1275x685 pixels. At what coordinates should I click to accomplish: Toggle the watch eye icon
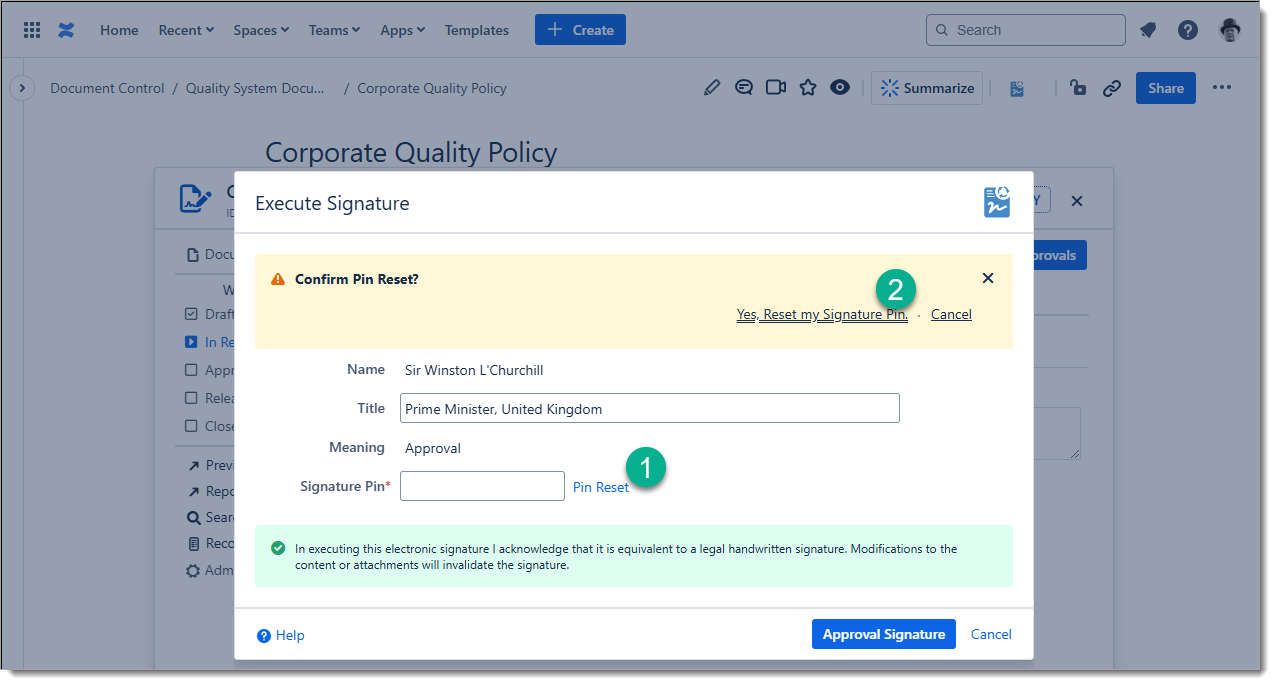[x=840, y=88]
